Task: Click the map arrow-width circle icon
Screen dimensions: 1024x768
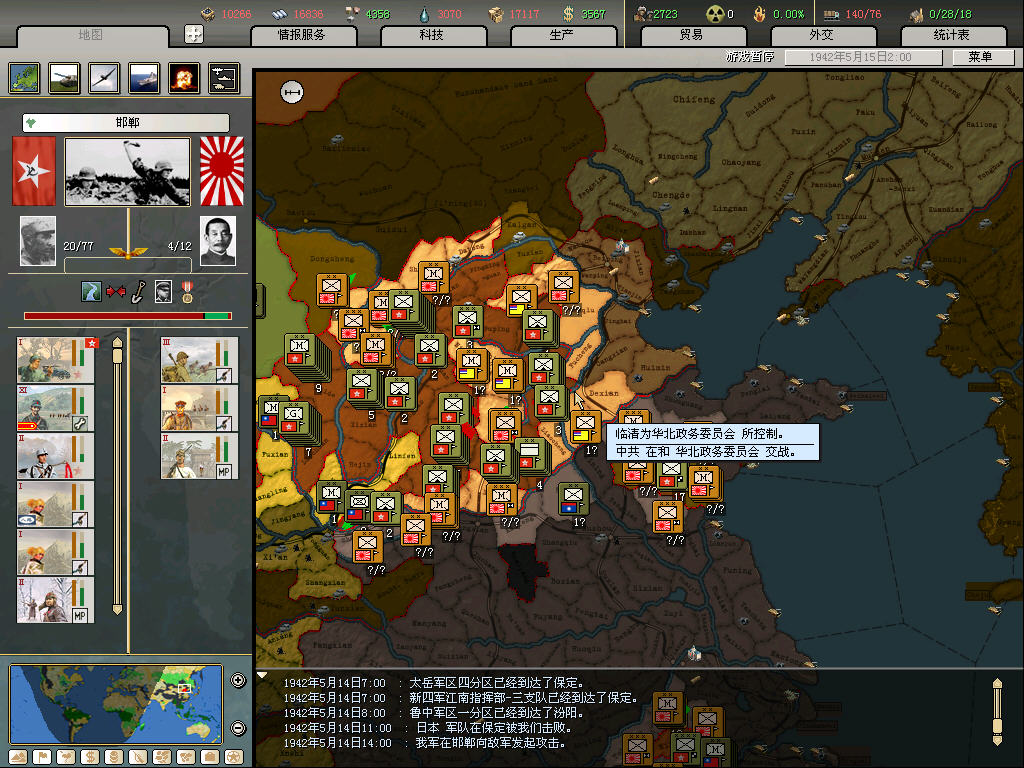Action: pos(292,92)
